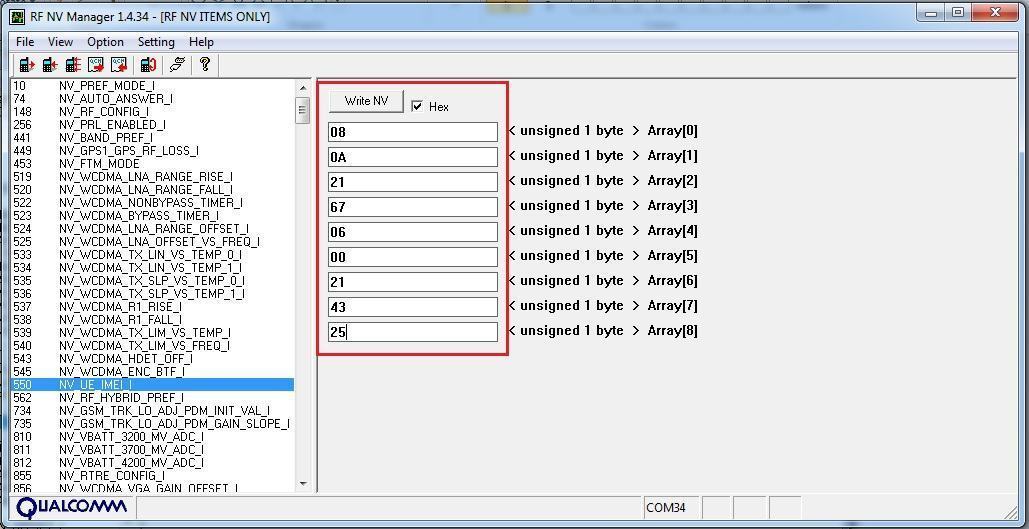Image resolution: width=1029 pixels, height=529 pixels.
Task: Click the Array[3] input field containing 67
Action: [x=412, y=207]
